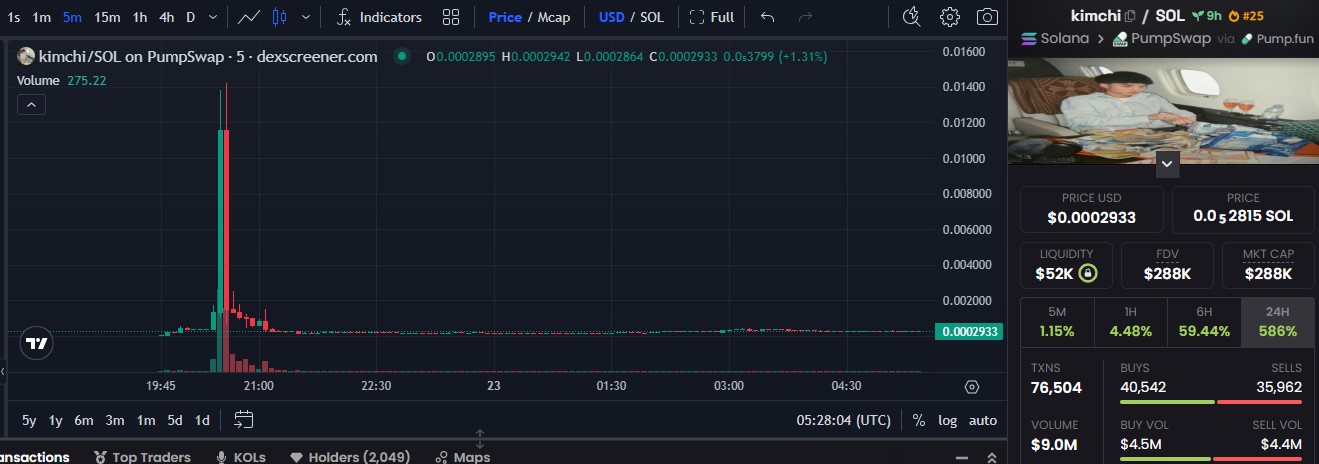This screenshot has height=464, width=1319.
Task: Toggle auto scale on price axis
Action: (983, 420)
